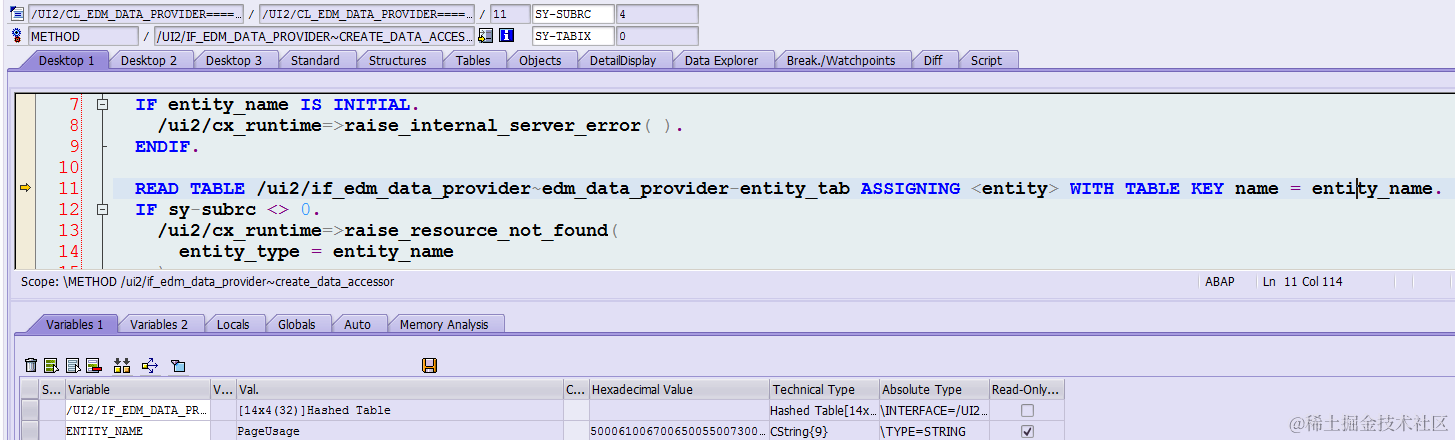Click the yellow columns layout icon
1455x440 pixels.
click(x=123, y=366)
